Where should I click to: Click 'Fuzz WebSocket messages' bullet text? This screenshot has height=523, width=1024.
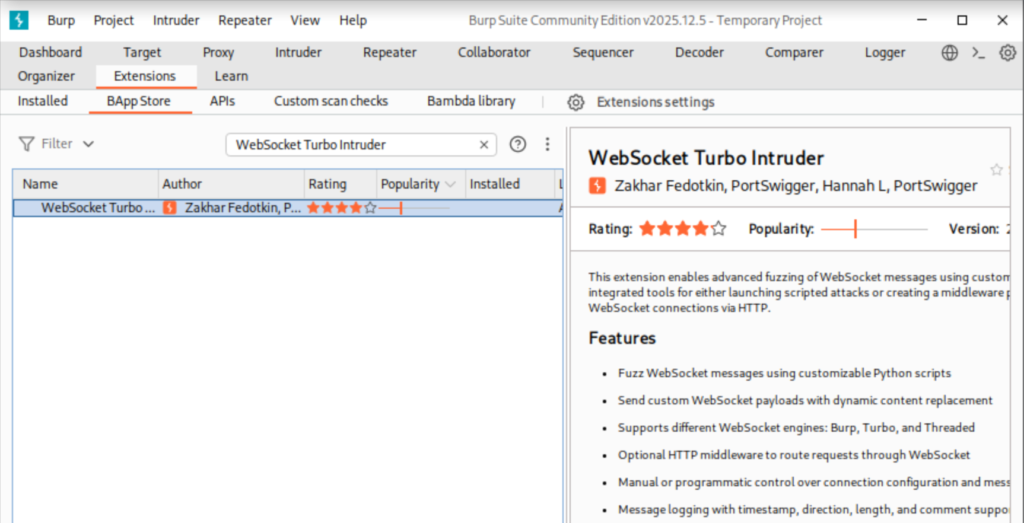784,373
